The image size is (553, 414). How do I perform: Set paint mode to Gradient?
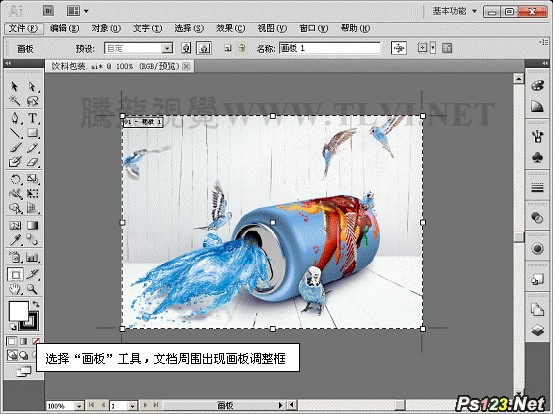coord(23,341)
